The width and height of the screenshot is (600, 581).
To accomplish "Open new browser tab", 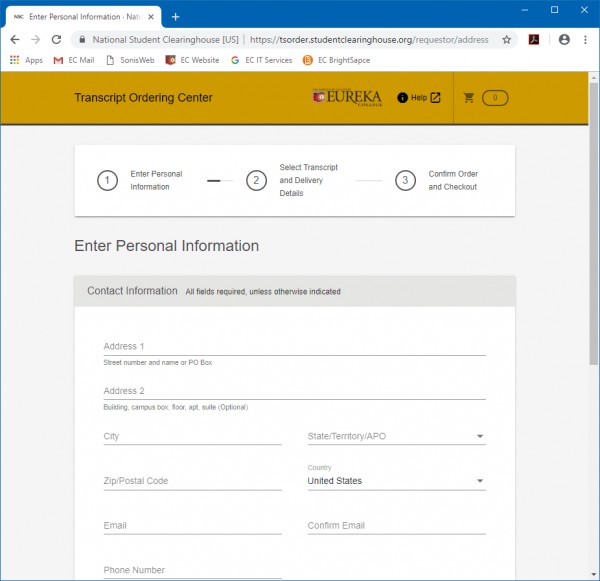I will pyautogui.click(x=175, y=16).
